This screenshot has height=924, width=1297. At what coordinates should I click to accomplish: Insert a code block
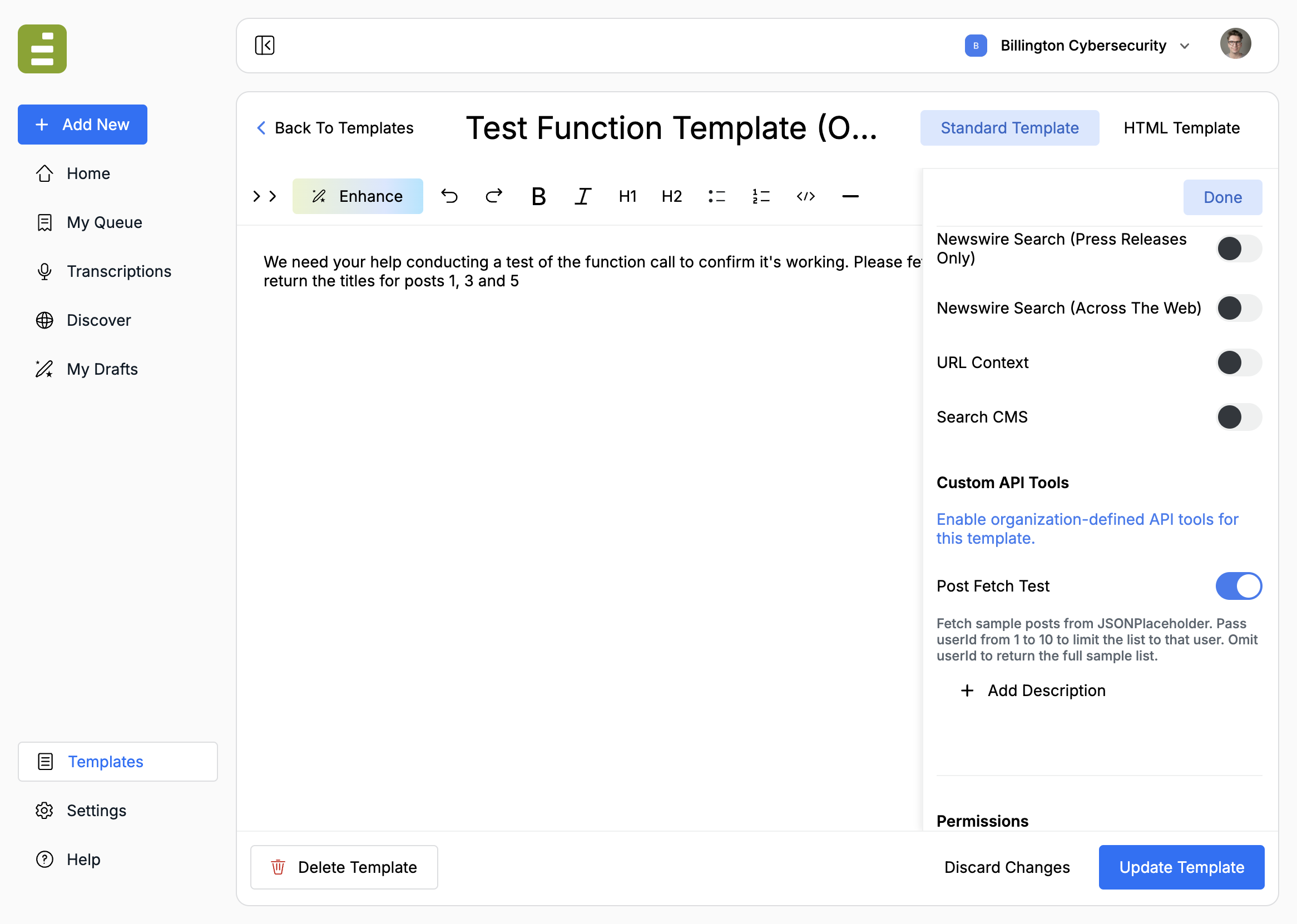coord(806,196)
